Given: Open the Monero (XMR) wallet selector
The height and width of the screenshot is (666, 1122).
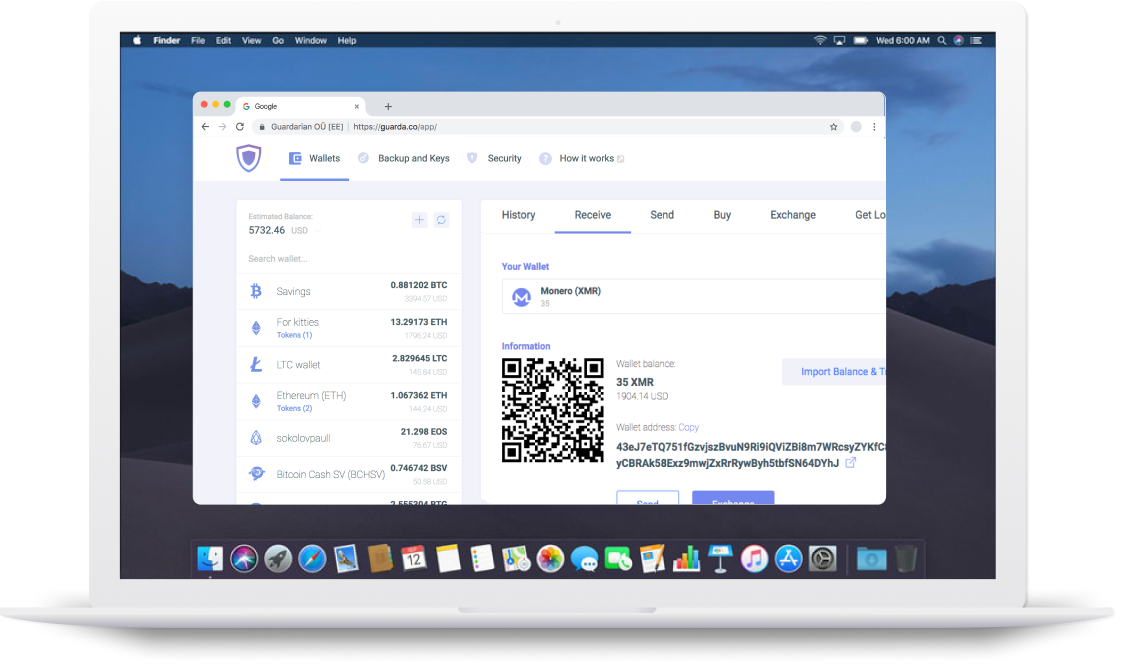Looking at the screenshot, I should point(692,296).
